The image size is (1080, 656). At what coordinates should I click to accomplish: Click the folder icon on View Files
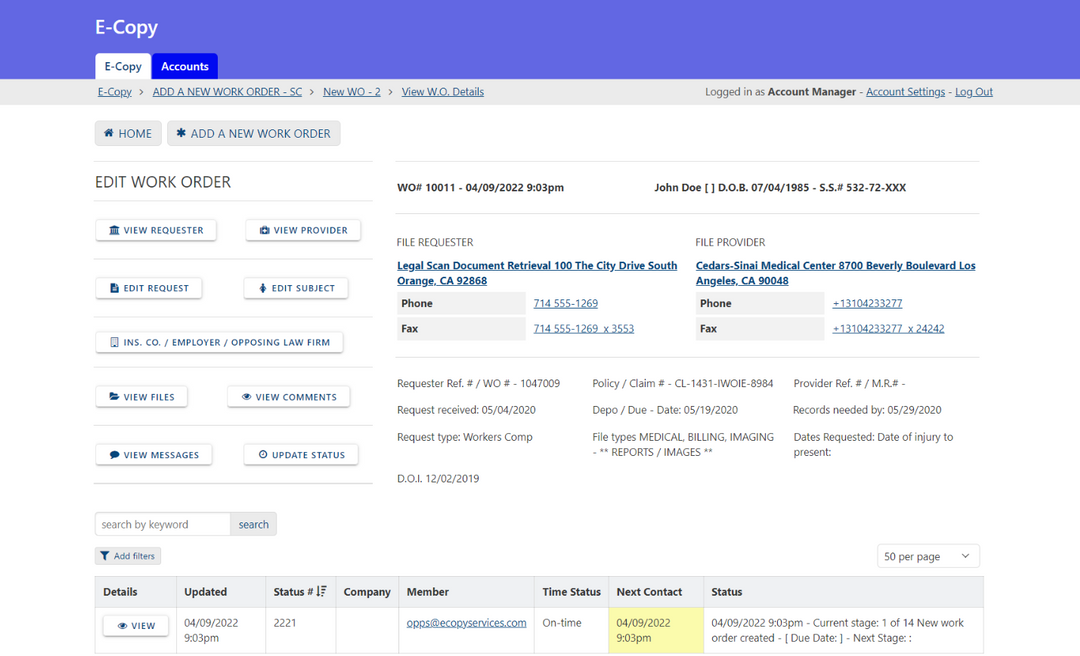(x=114, y=397)
